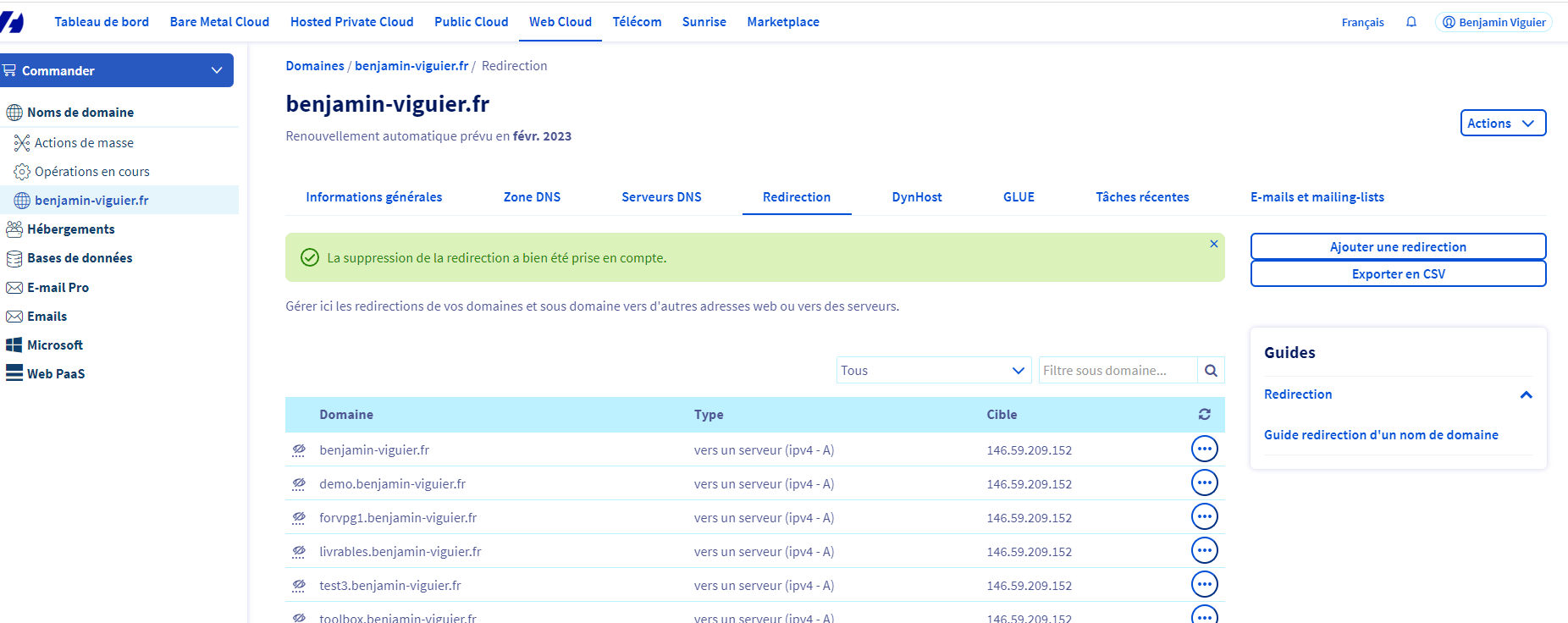Open actions menu for livrables.benjamin-viguier.fr row
Viewport: 1568px width, 623px height.
[x=1204, y=551]
